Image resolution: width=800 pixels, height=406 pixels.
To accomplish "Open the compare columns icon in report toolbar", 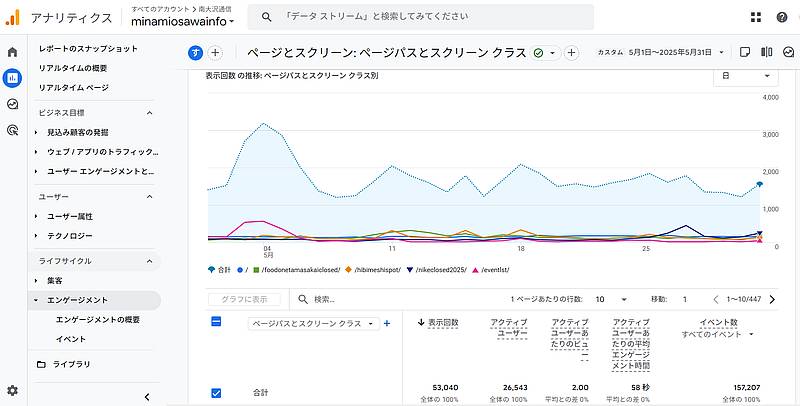I will [766, 52].
